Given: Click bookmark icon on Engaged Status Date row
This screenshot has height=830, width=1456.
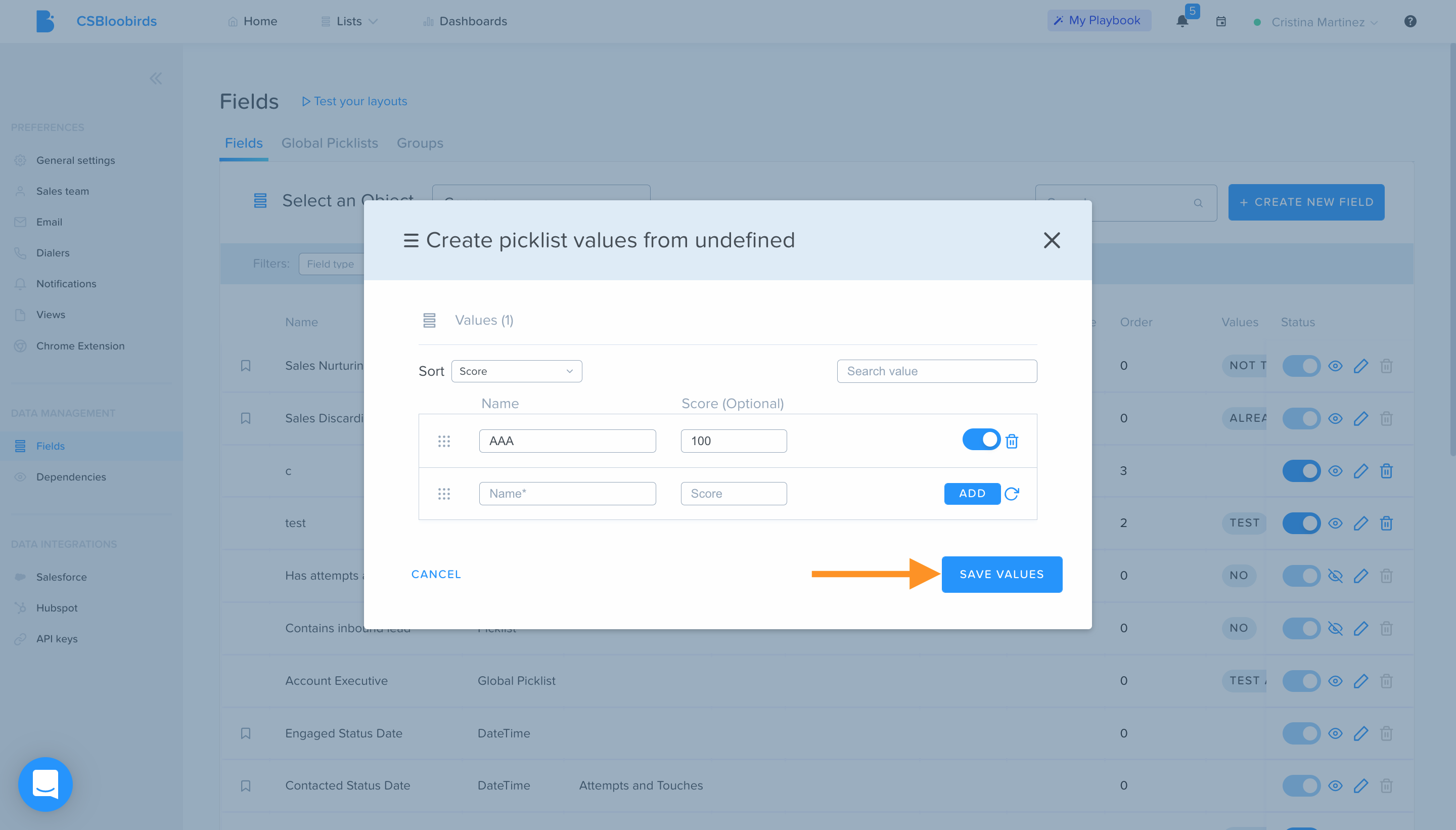Looking at the screenshot, I should [x=246, y=733].
